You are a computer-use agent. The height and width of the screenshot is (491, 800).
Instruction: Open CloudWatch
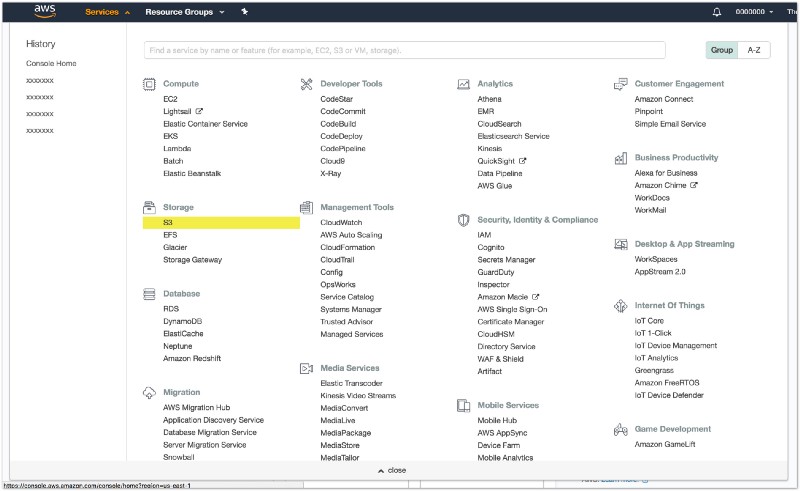(341, 223)
